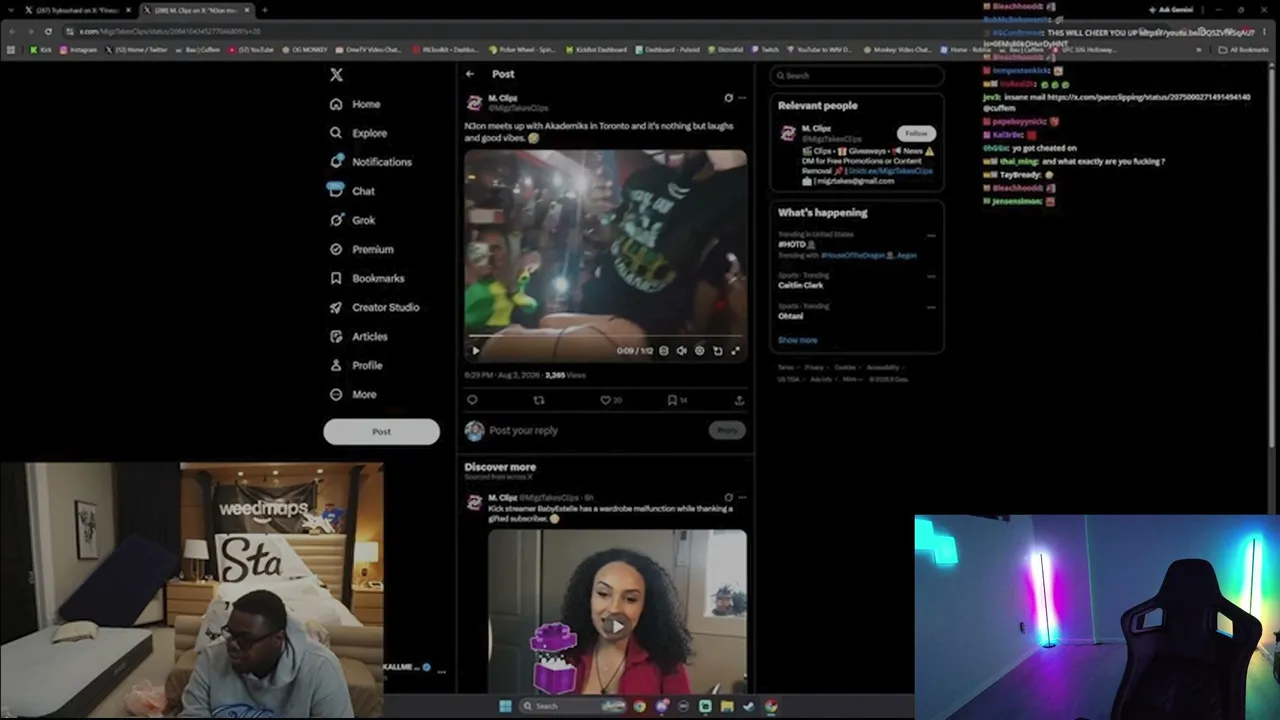This screenshot has width=1280, height=720.
Task: Open options for the Ohtani trend
Action: [931, 307]
